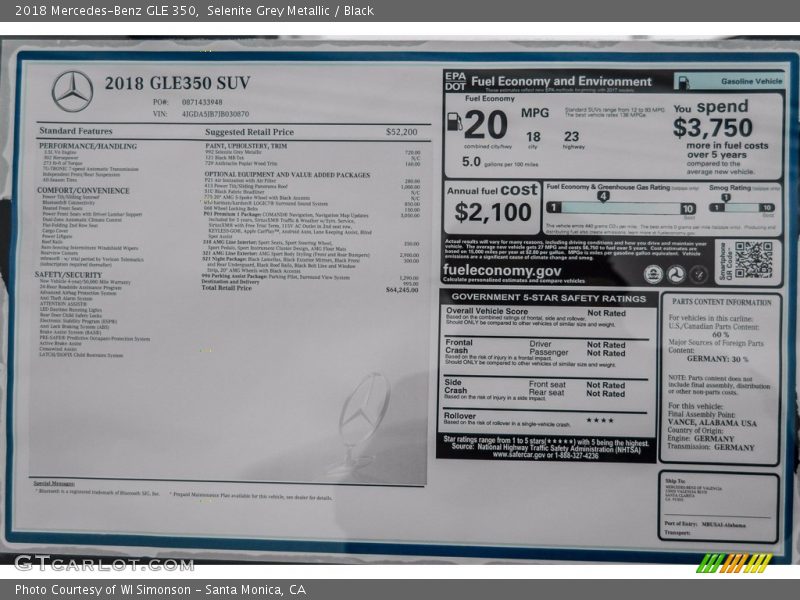800x600 pixels.
Task: Click the VIN number on the sticker
Action: tap(215, 114)
